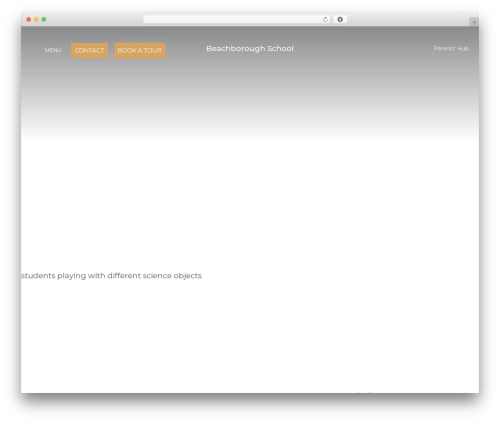Click the 'students playing with different science objects' text
Viewport: 500px width, 423px height.
click(x=111, y=276)
